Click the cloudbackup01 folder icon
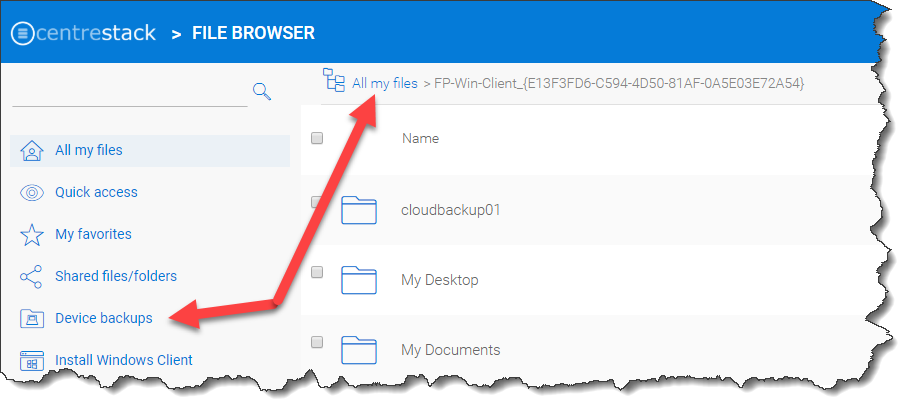Viewport: 913px width, 415px height. (x=359, y=210)
